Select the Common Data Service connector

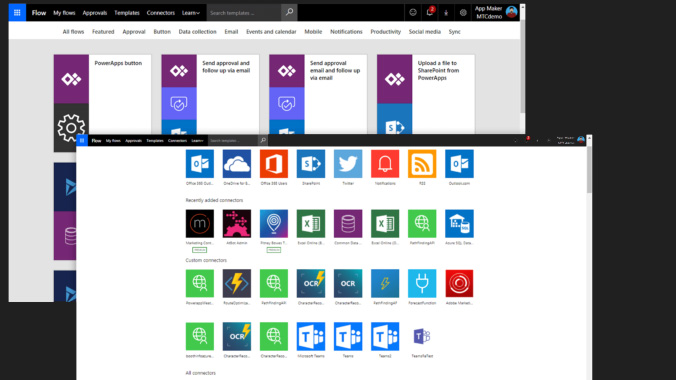[348, 223]
